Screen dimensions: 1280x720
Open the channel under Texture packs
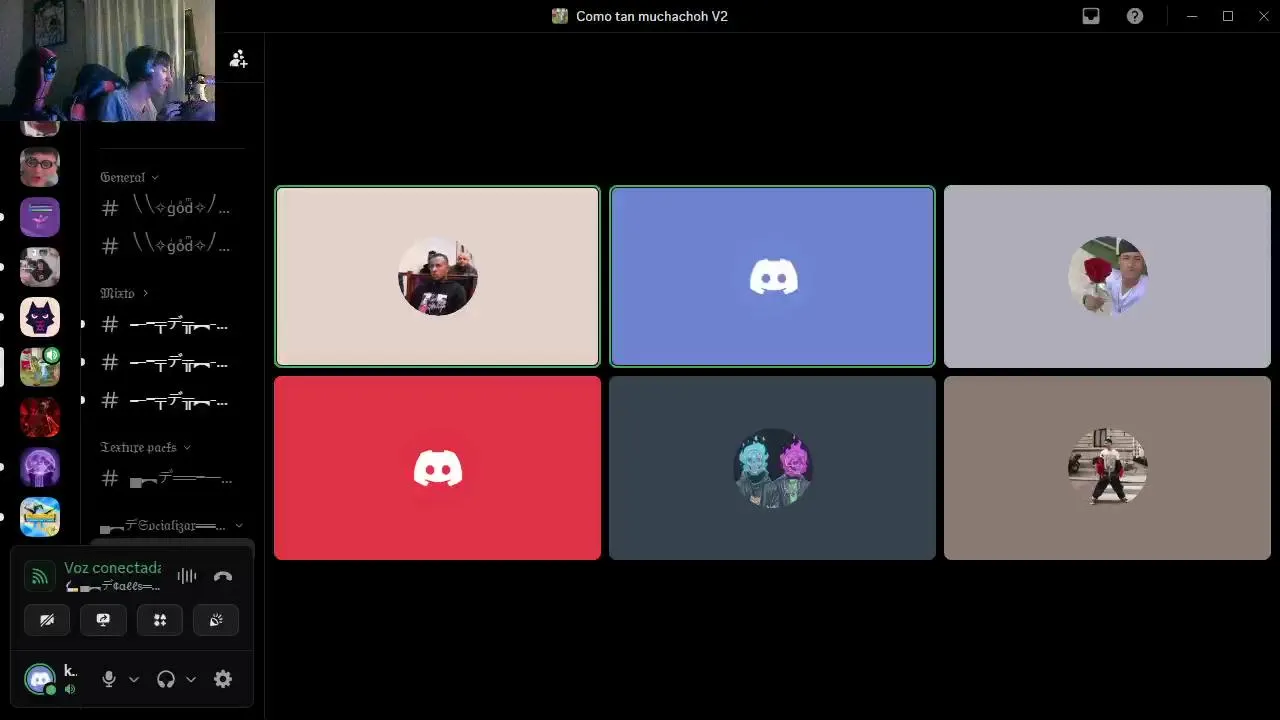pyautogui.click(x=169, y=479)
